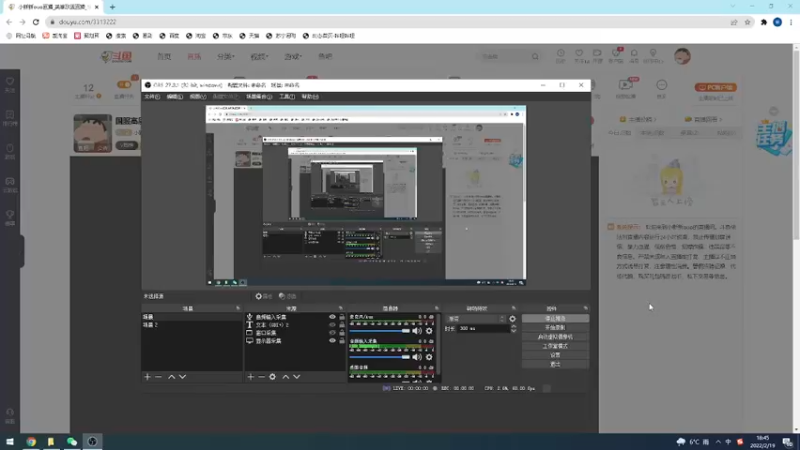
Task: Lock the Text (GDI+) 2 source
Action: pos(342,324)
